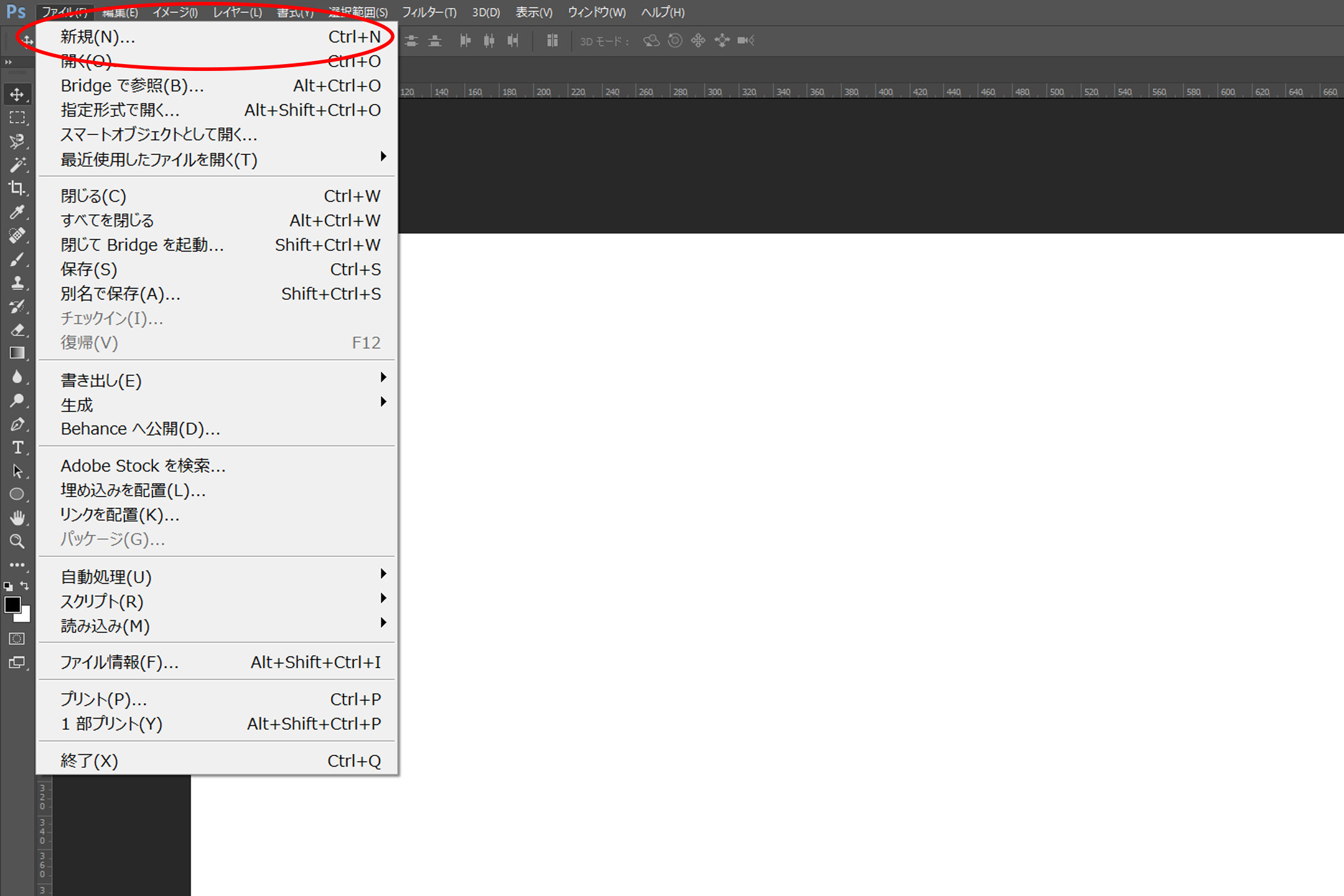Select the Dodge tool
1344x896 pixels.
(x=17, y=401)
